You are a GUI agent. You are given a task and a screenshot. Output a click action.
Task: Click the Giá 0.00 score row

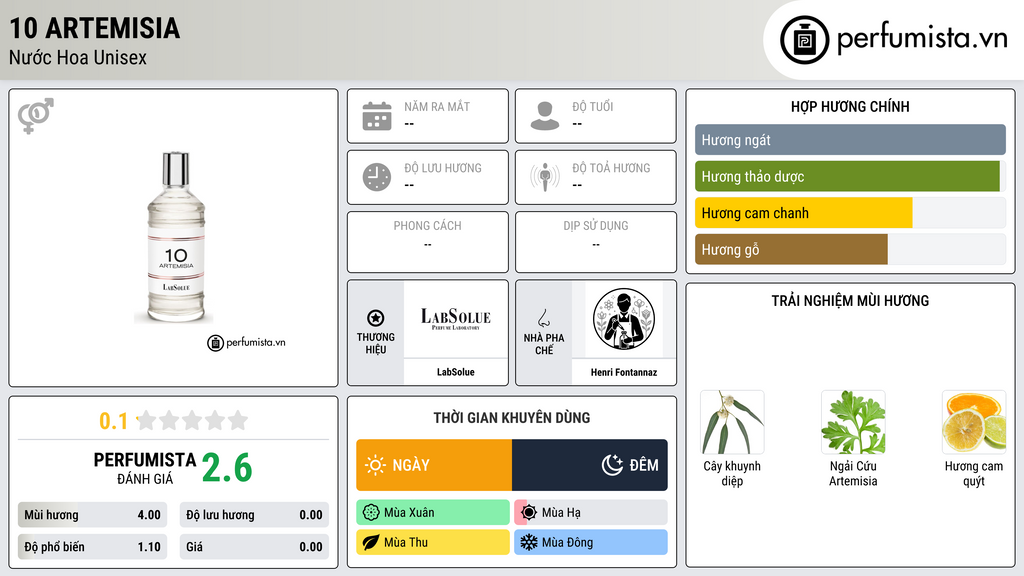point(254,547)
